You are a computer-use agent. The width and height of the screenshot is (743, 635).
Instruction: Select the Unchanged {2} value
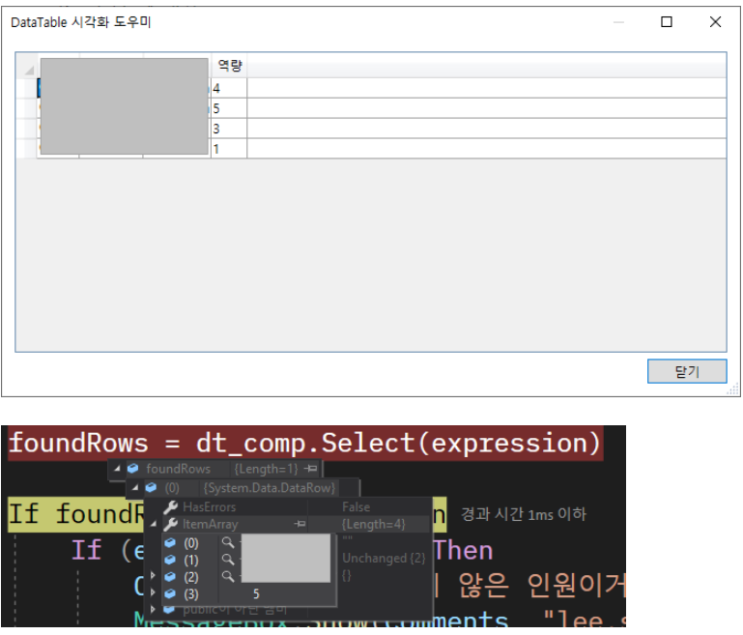point(384,558)
